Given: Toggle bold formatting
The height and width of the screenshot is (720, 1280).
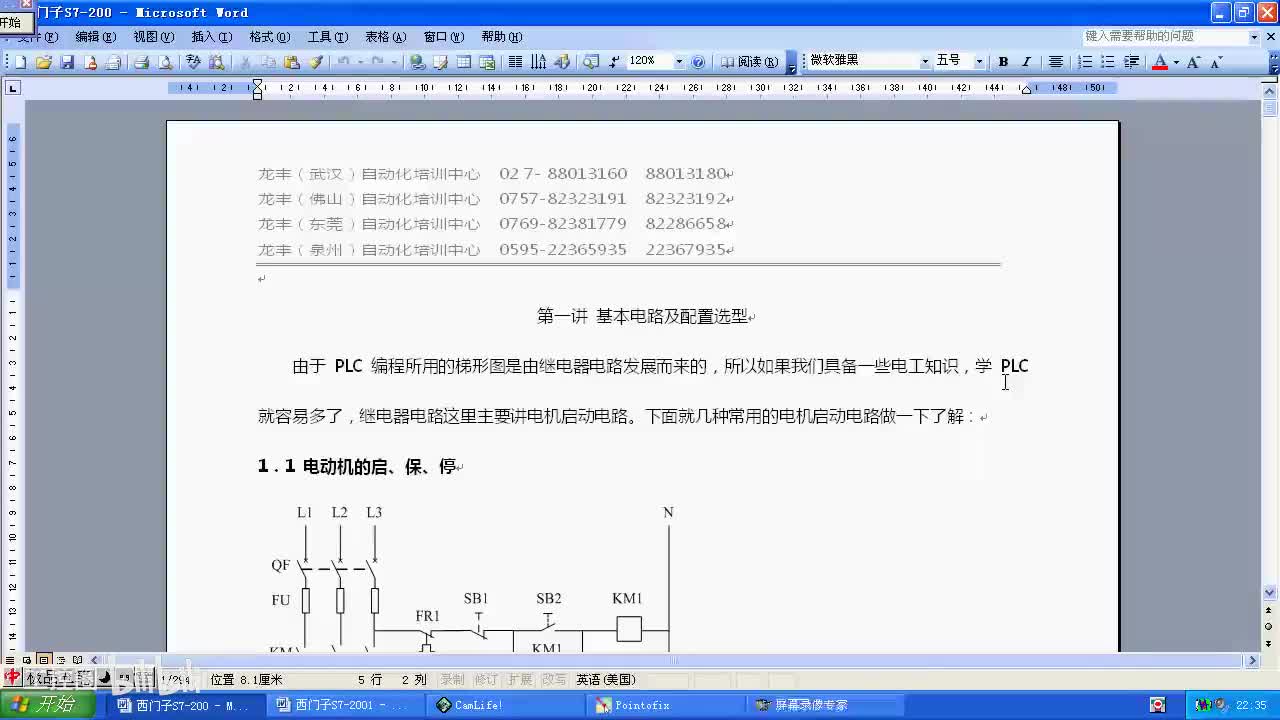Looking at the screenshot, I should (x=1003, y=62).
